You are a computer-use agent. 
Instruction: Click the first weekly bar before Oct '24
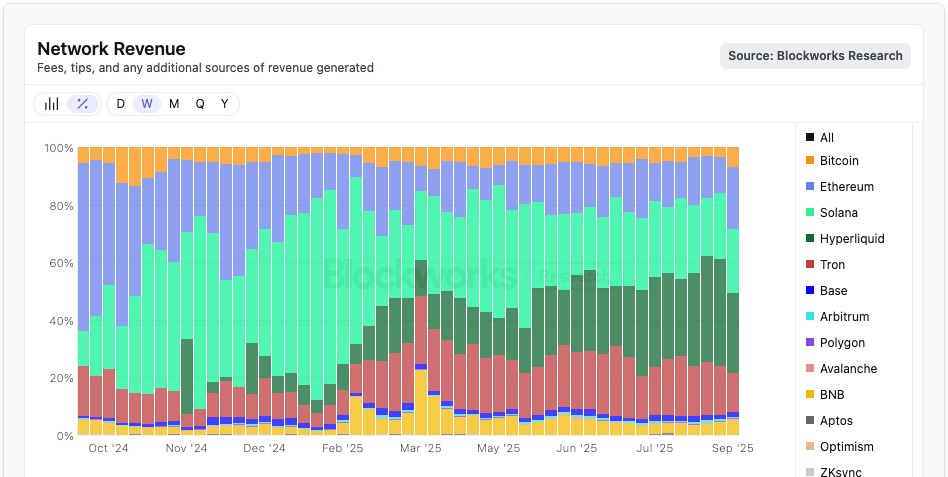(x=83, y=291)
